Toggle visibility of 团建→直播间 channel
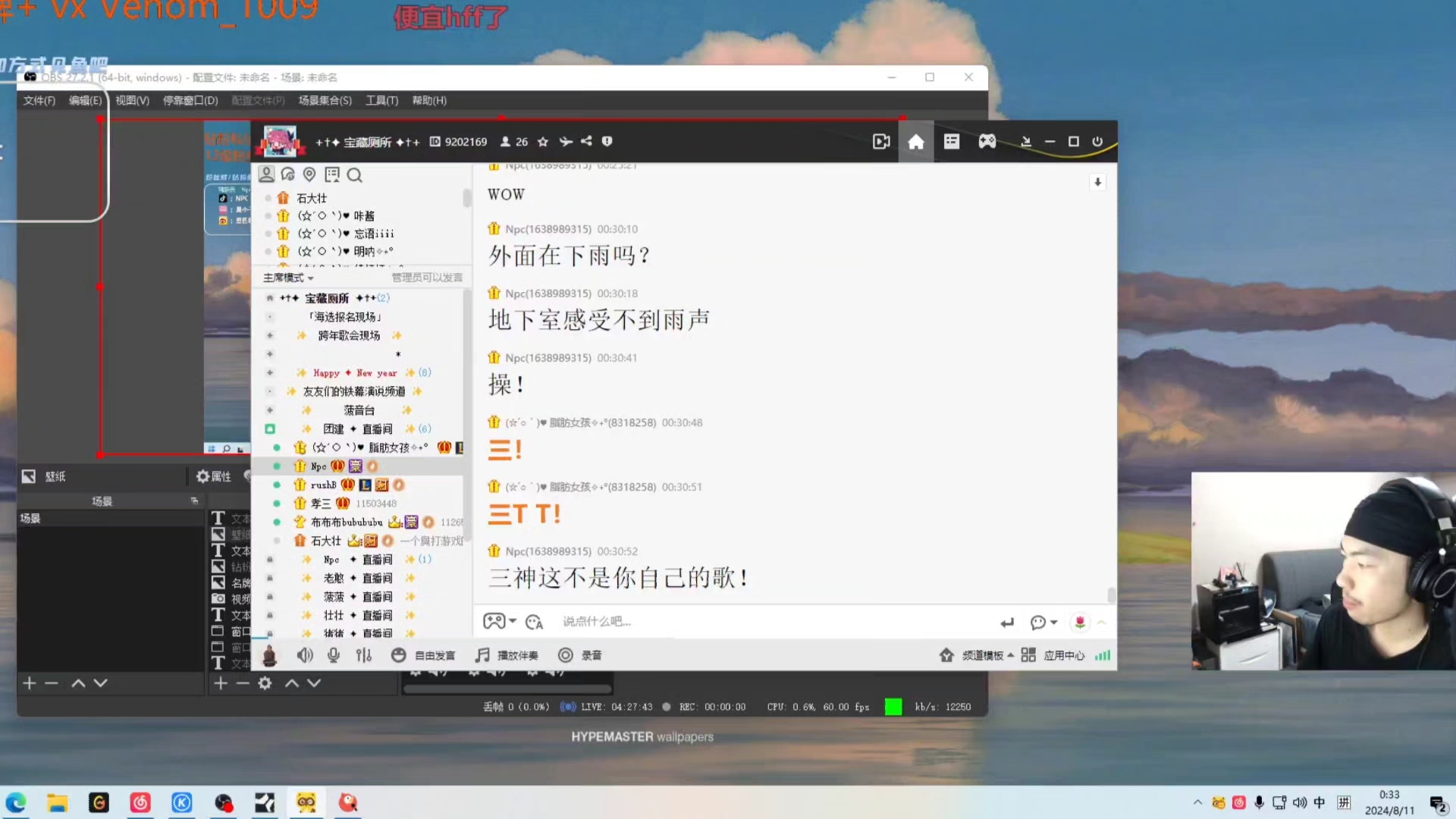This screenshot has width=1456, height=819. [270, 428]
